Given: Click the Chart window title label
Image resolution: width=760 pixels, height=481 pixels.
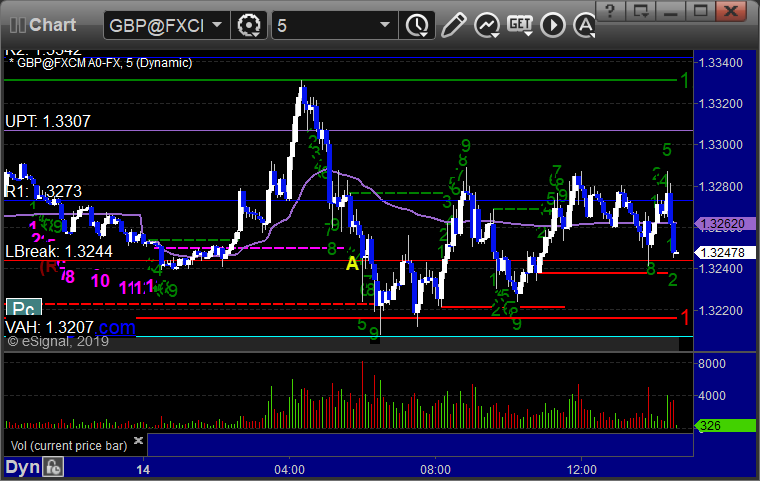Looking at the screenshot, I should coord(52,25).
